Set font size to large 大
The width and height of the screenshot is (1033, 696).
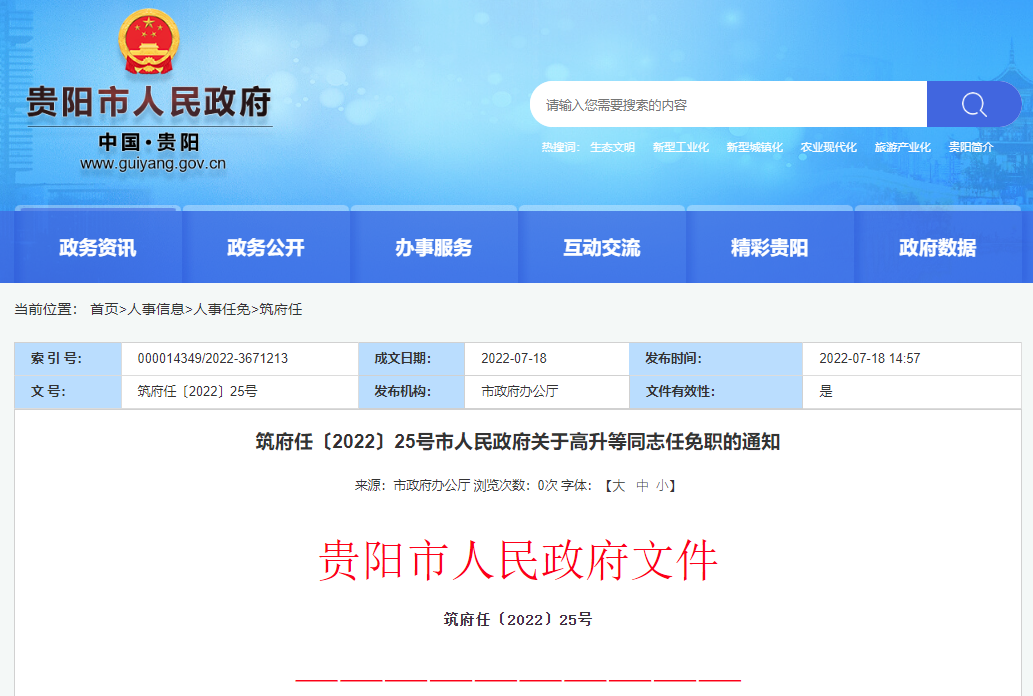click(618, 485)
